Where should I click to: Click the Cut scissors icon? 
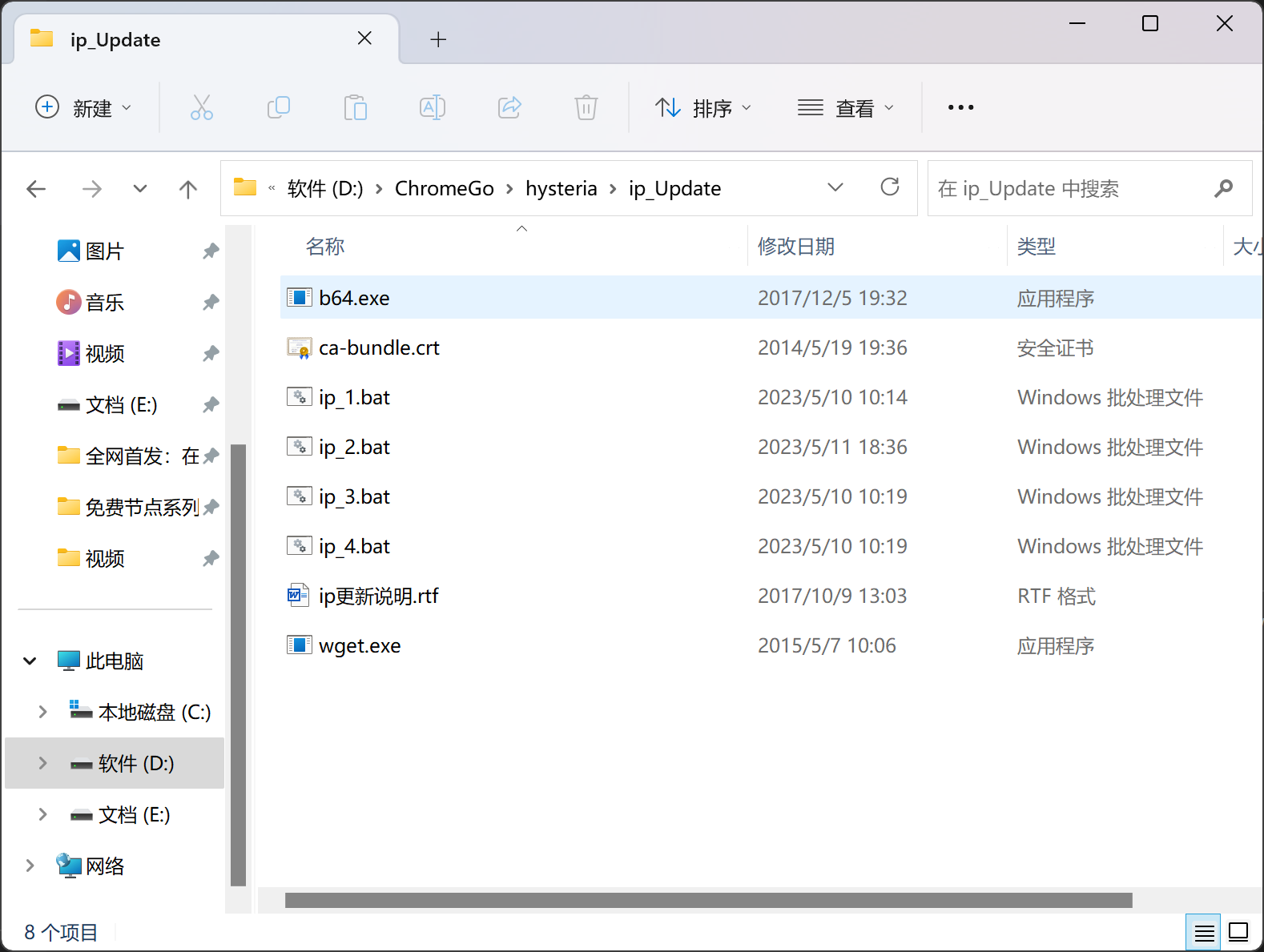(201, 107)
